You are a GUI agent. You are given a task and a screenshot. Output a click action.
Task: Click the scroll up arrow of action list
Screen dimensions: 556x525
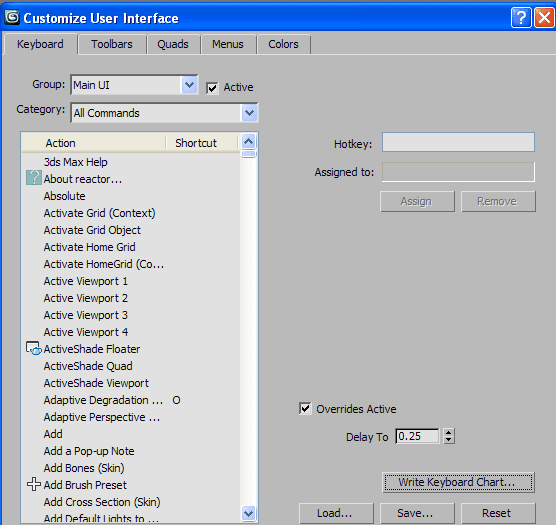pyautogui.click(x=249, y=142)
